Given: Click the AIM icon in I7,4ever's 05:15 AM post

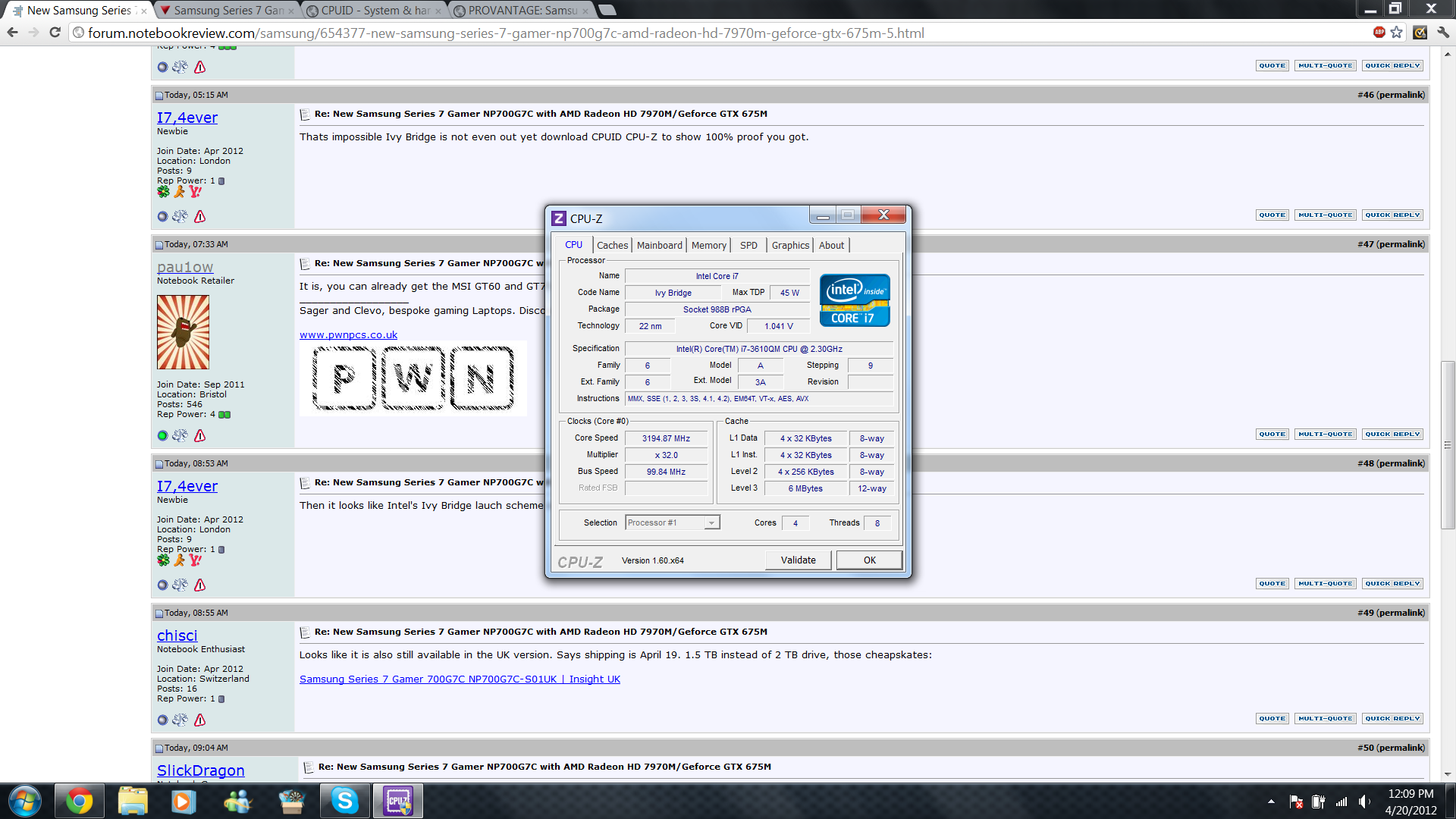Looking at the screenshot, I should click(179, 192).
